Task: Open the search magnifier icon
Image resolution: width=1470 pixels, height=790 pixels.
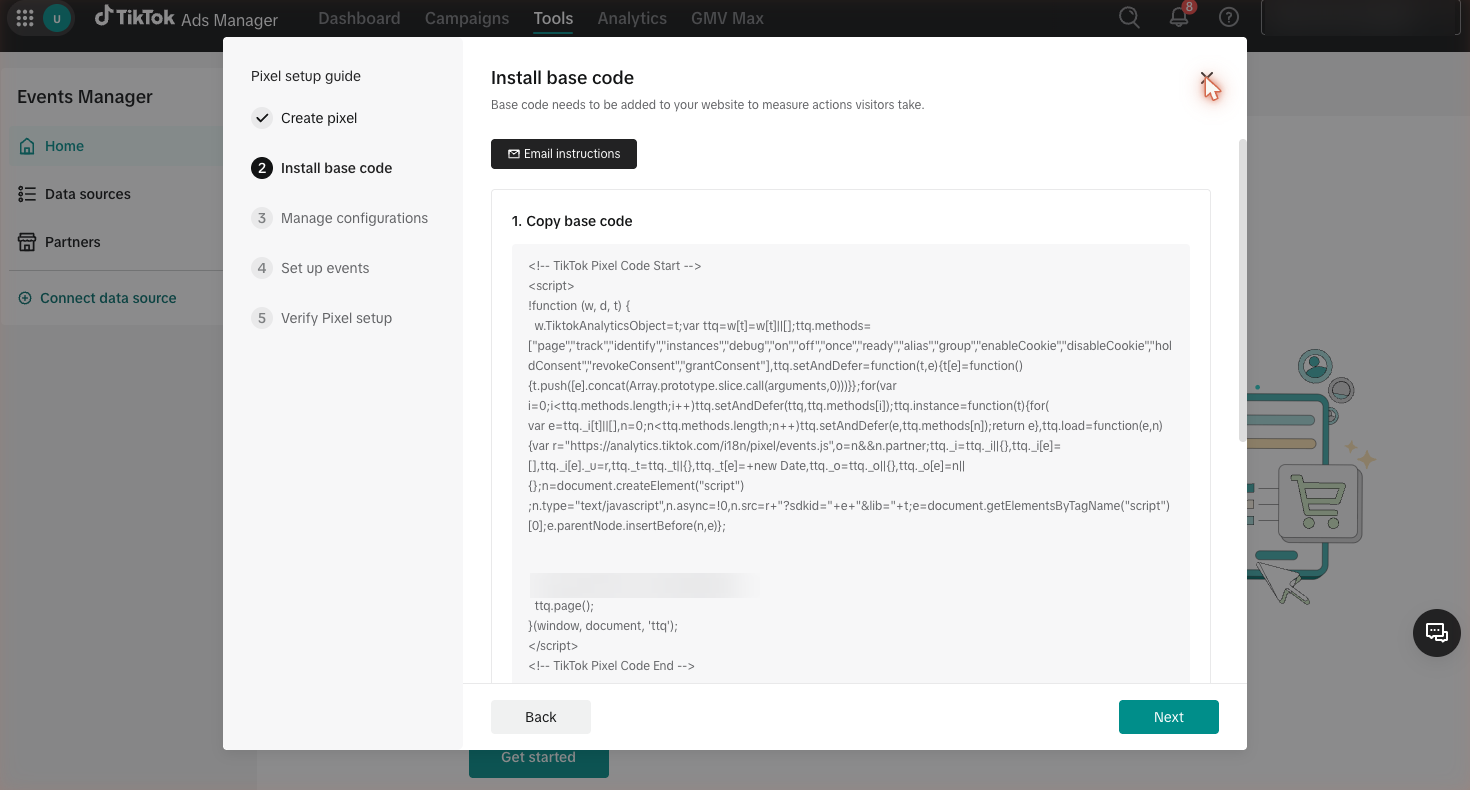Action: pyautogui.click(x=1129, y=18)
